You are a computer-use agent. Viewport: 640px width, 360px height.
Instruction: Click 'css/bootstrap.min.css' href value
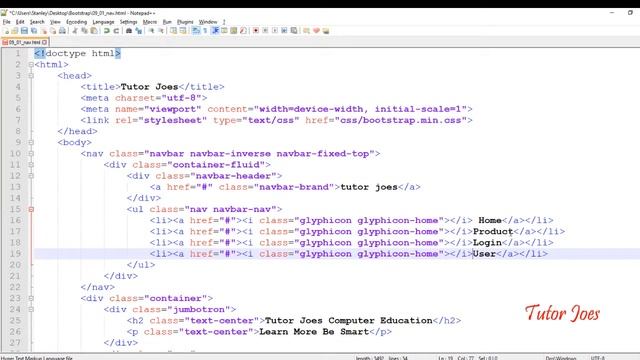[x=401, y=120]
